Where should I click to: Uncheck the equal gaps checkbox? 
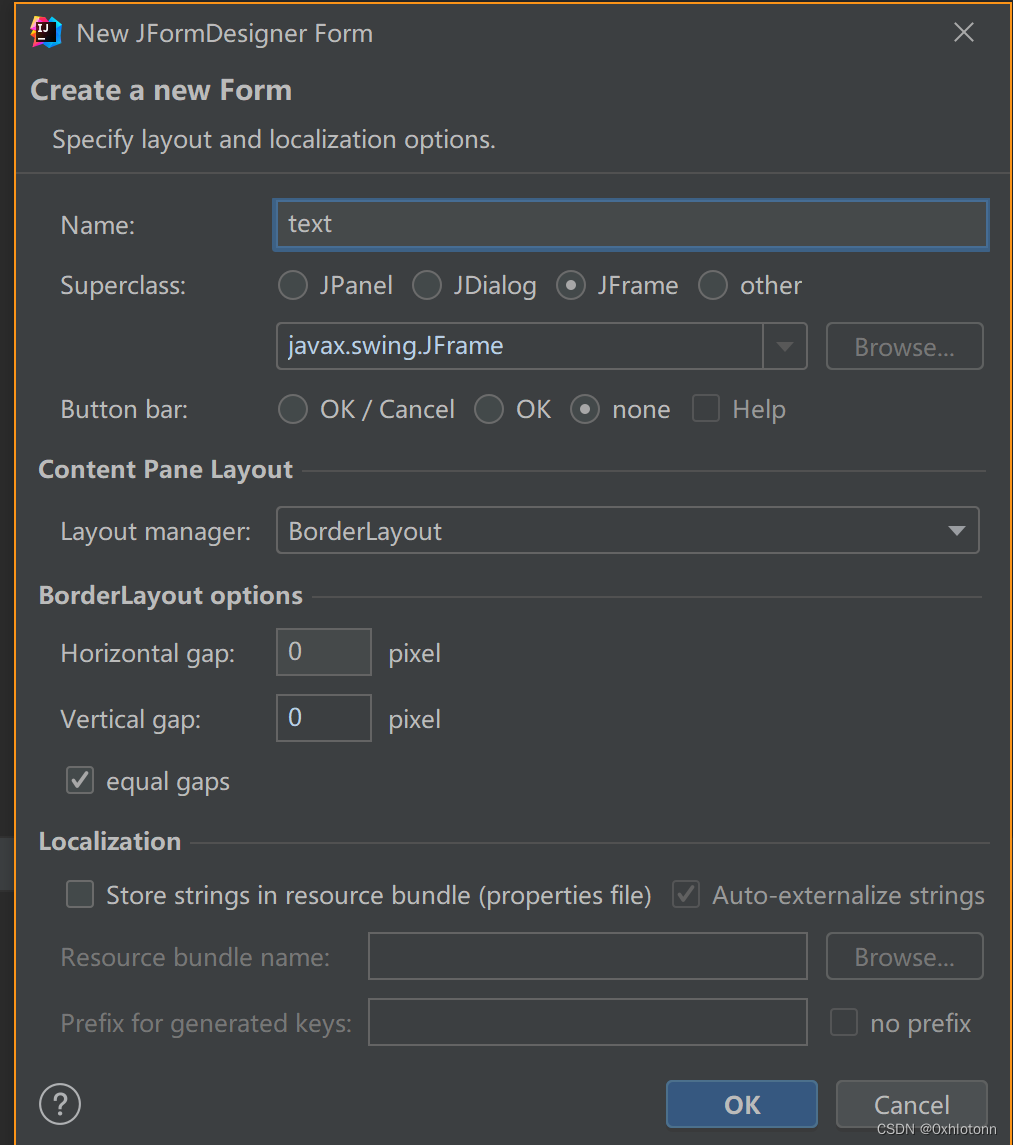point(80,781)
